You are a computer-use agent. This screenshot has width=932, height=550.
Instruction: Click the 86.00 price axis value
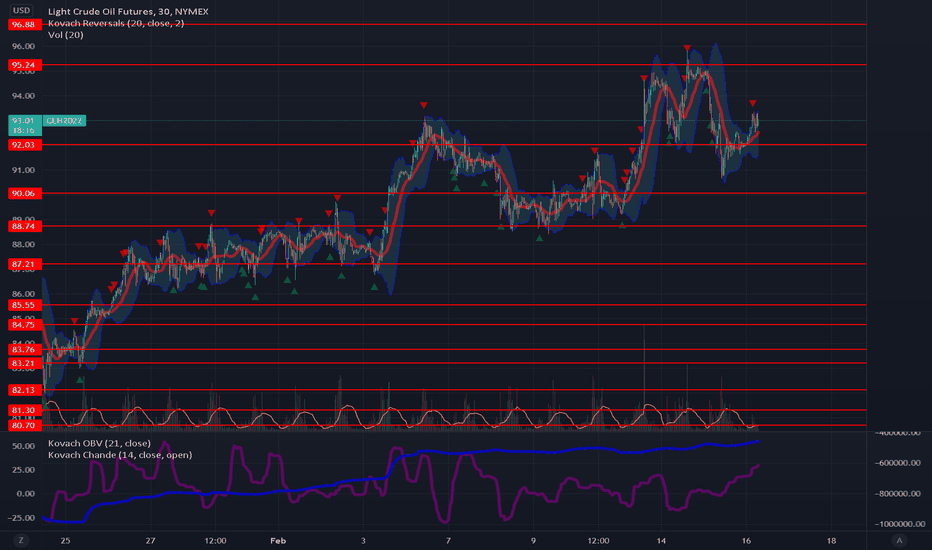24,294
